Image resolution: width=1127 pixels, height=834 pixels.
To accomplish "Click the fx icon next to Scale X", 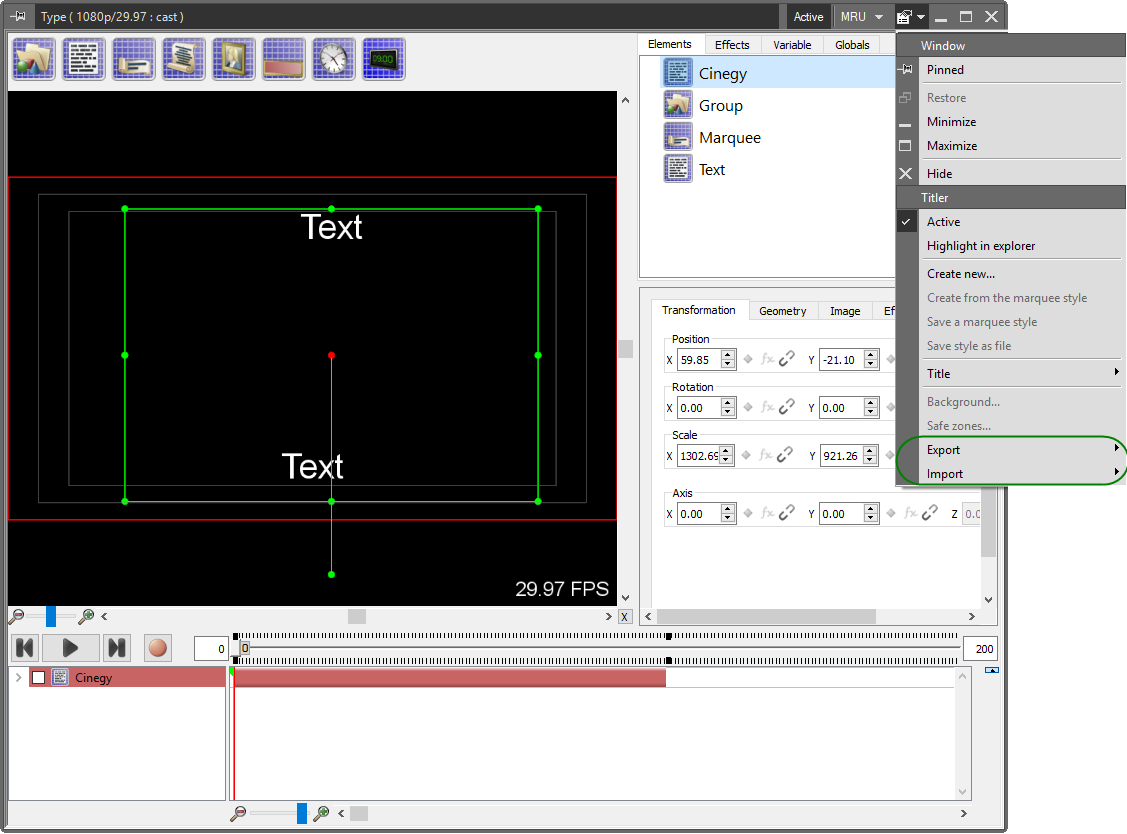I will coord(765,455).
